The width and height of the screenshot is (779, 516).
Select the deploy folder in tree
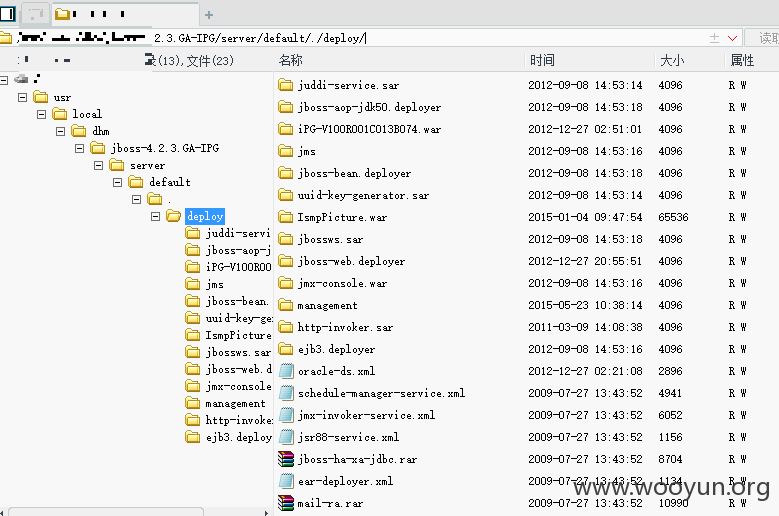click(205, 216)
